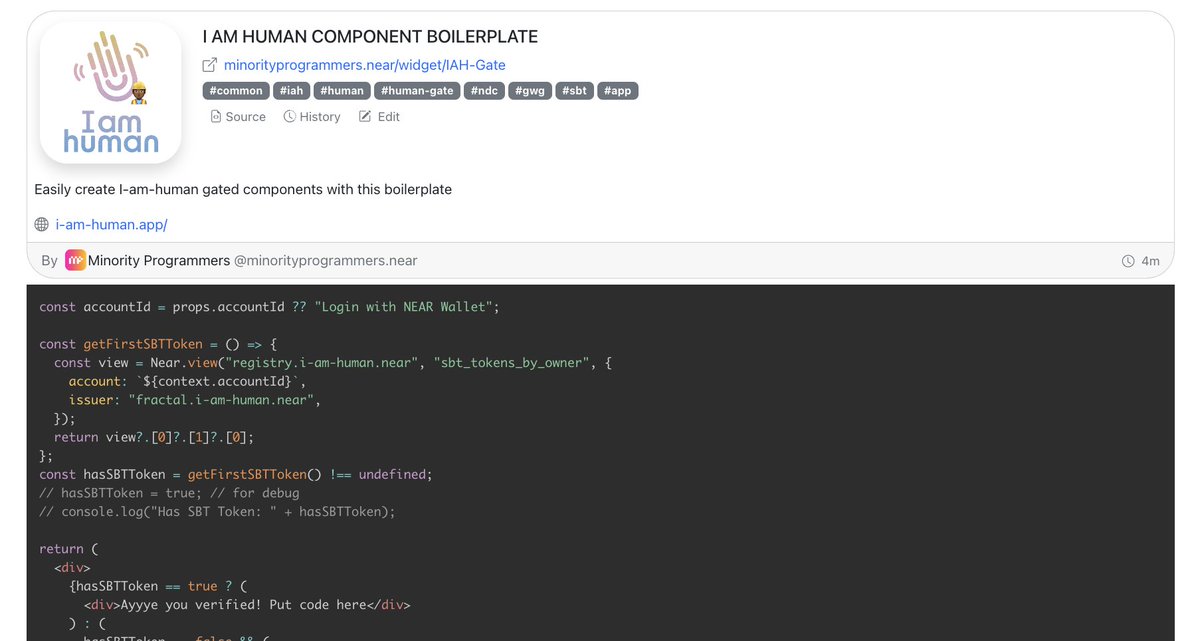Click the globe icon beside website link

(42, 225)
